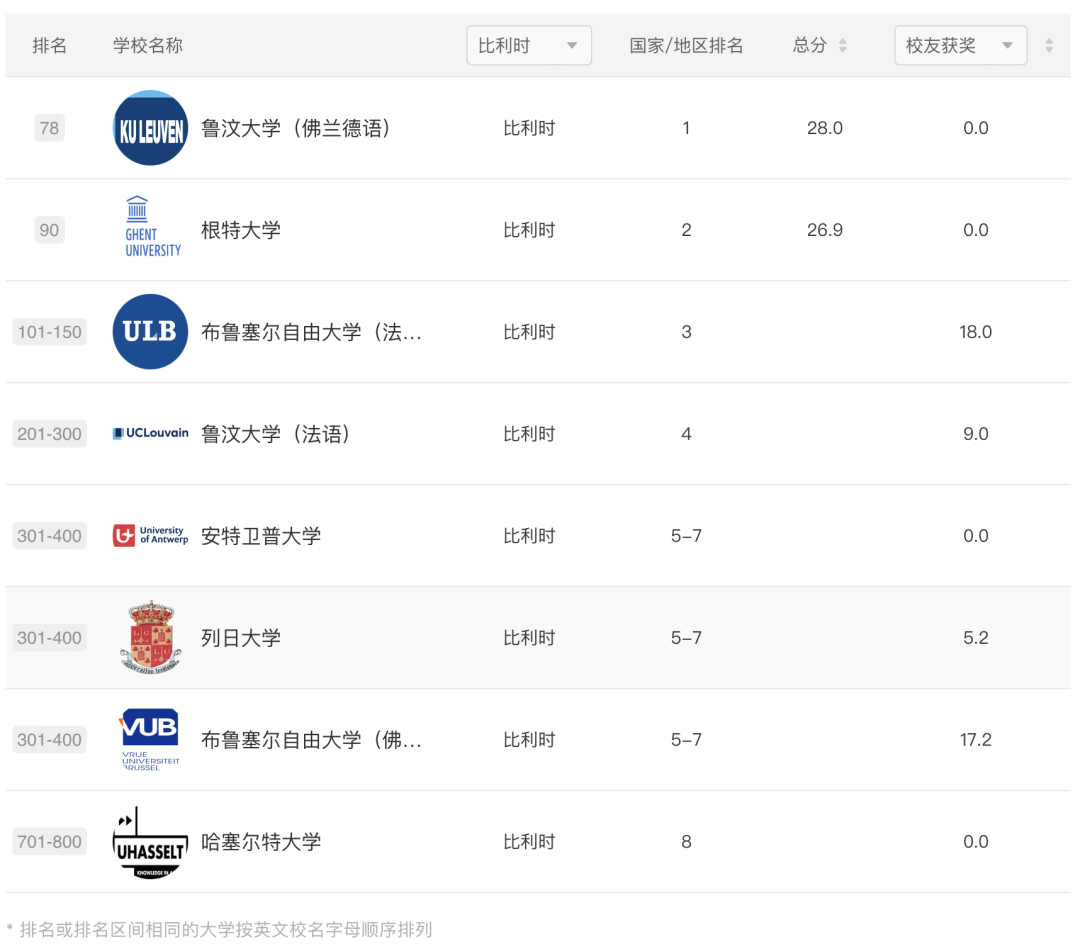Viewport: 1080px width, 944px height.
Task: Click national rank 5-7 in 列日大学 row
Action: (686, 638)
